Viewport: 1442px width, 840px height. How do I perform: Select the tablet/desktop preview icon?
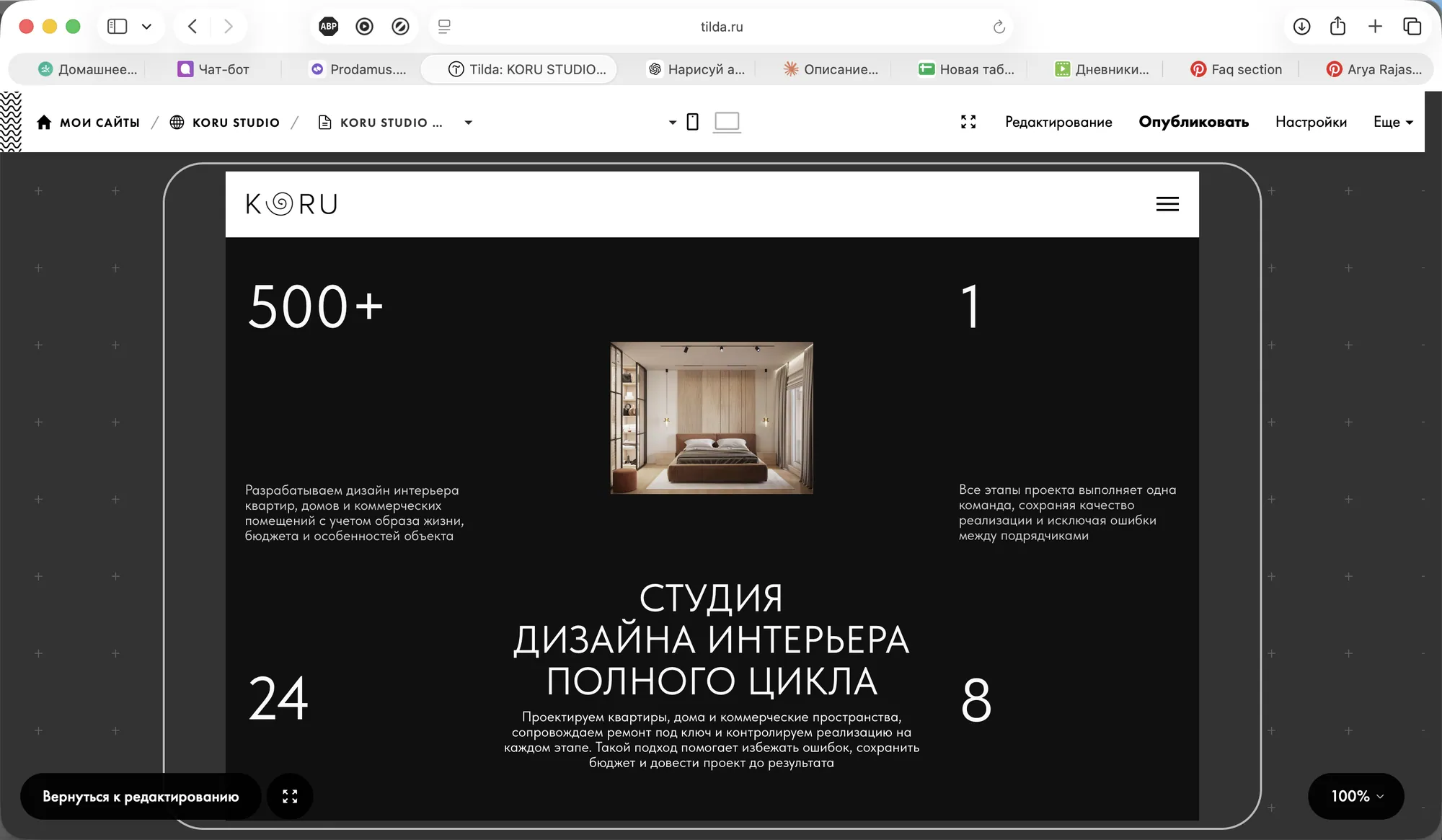(727, 122)
